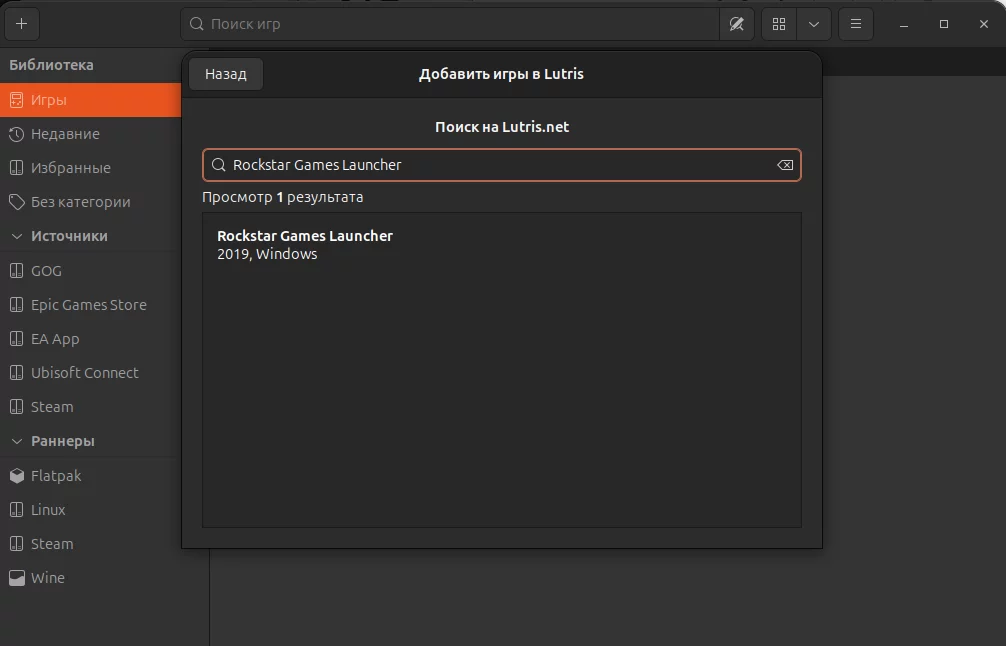Toggle the hidden games eye icon
The height and width of the screenshot is (646, 1006).
click(x=737, y=24)
